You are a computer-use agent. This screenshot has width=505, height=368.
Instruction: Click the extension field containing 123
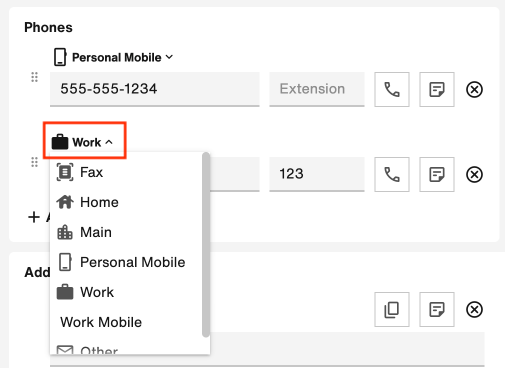point(317,174)
